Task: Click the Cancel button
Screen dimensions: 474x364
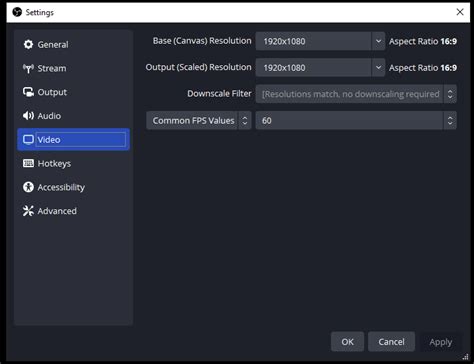Action: click(x=391, y=342)
